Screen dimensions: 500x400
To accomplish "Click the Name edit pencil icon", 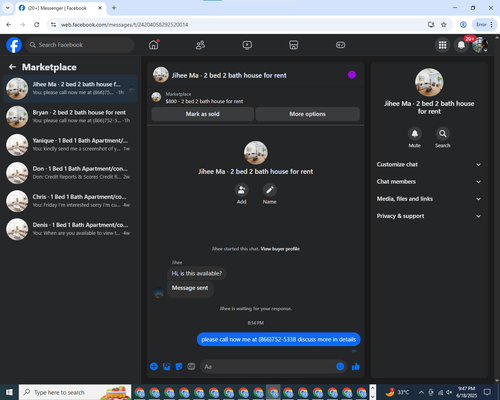I will coord(270,190).
